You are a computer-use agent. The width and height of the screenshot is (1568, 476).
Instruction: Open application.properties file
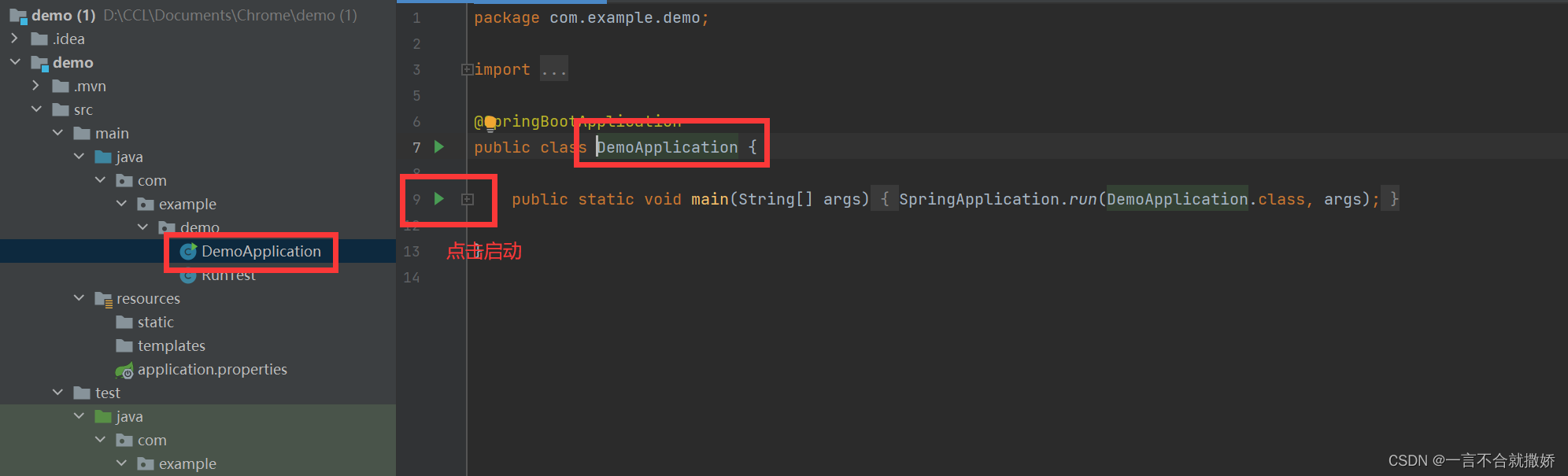(213, 369)
